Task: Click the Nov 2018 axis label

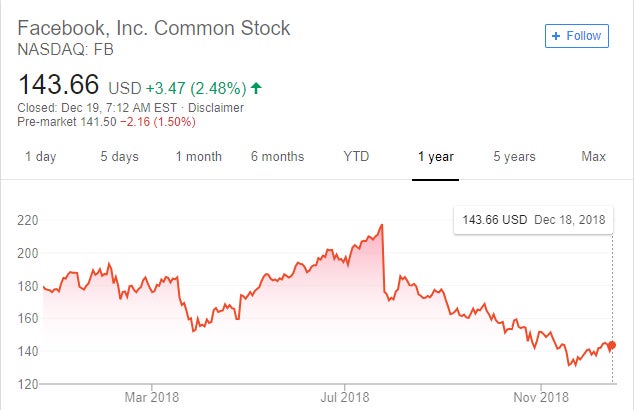Action: (541, 397)
